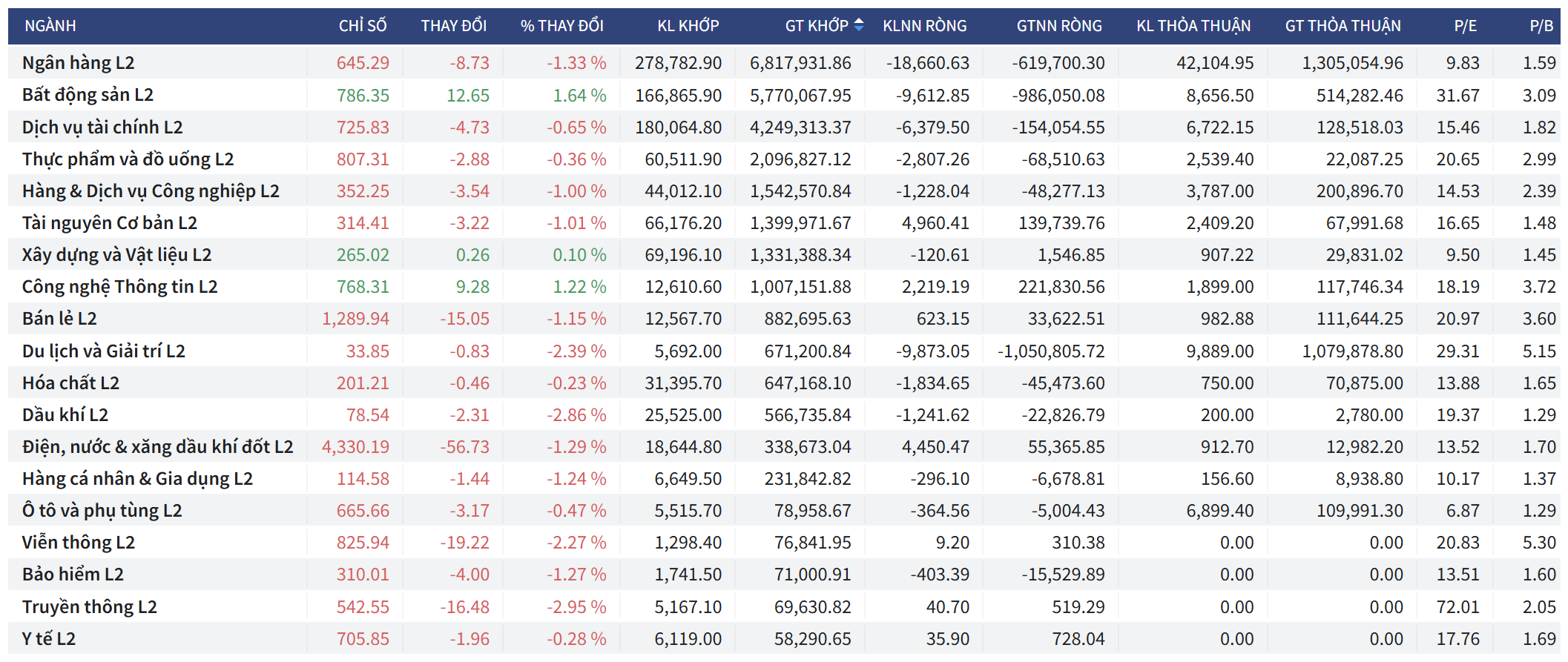Click Công nghệ Thông tin L2 sector
Screen dimensions: 1568x662
pos(119,287)
